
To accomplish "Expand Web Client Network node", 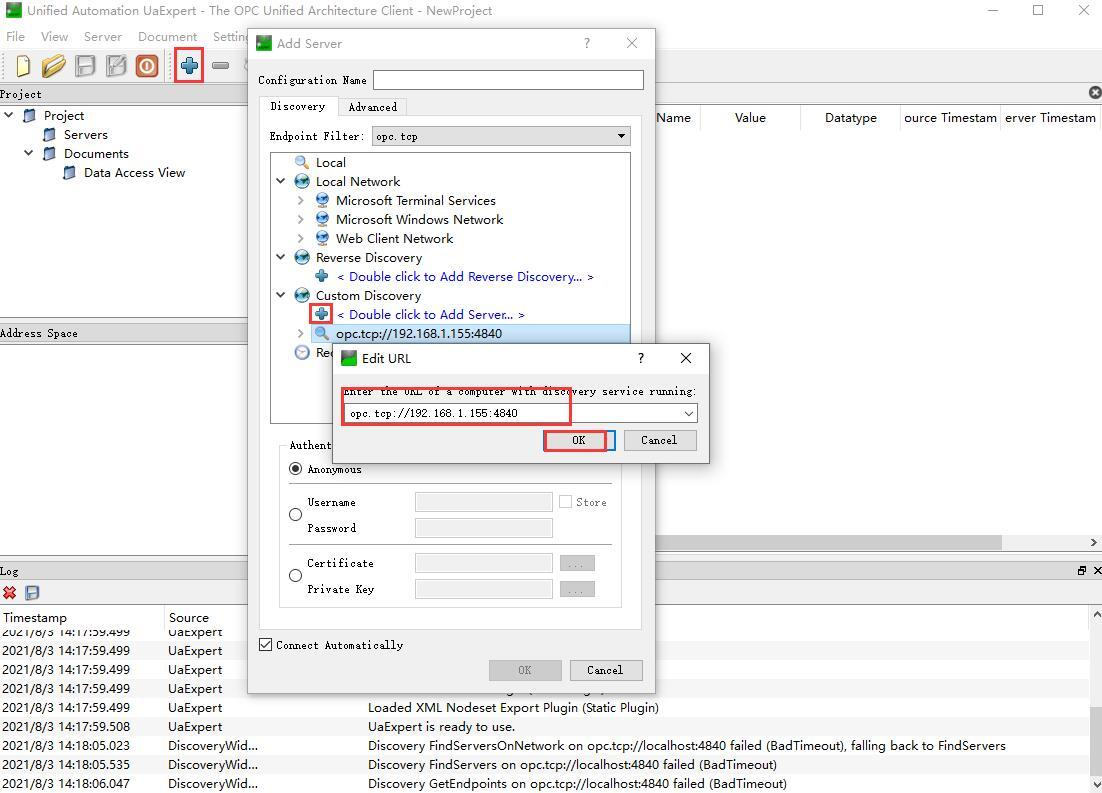I will (301, 238).
